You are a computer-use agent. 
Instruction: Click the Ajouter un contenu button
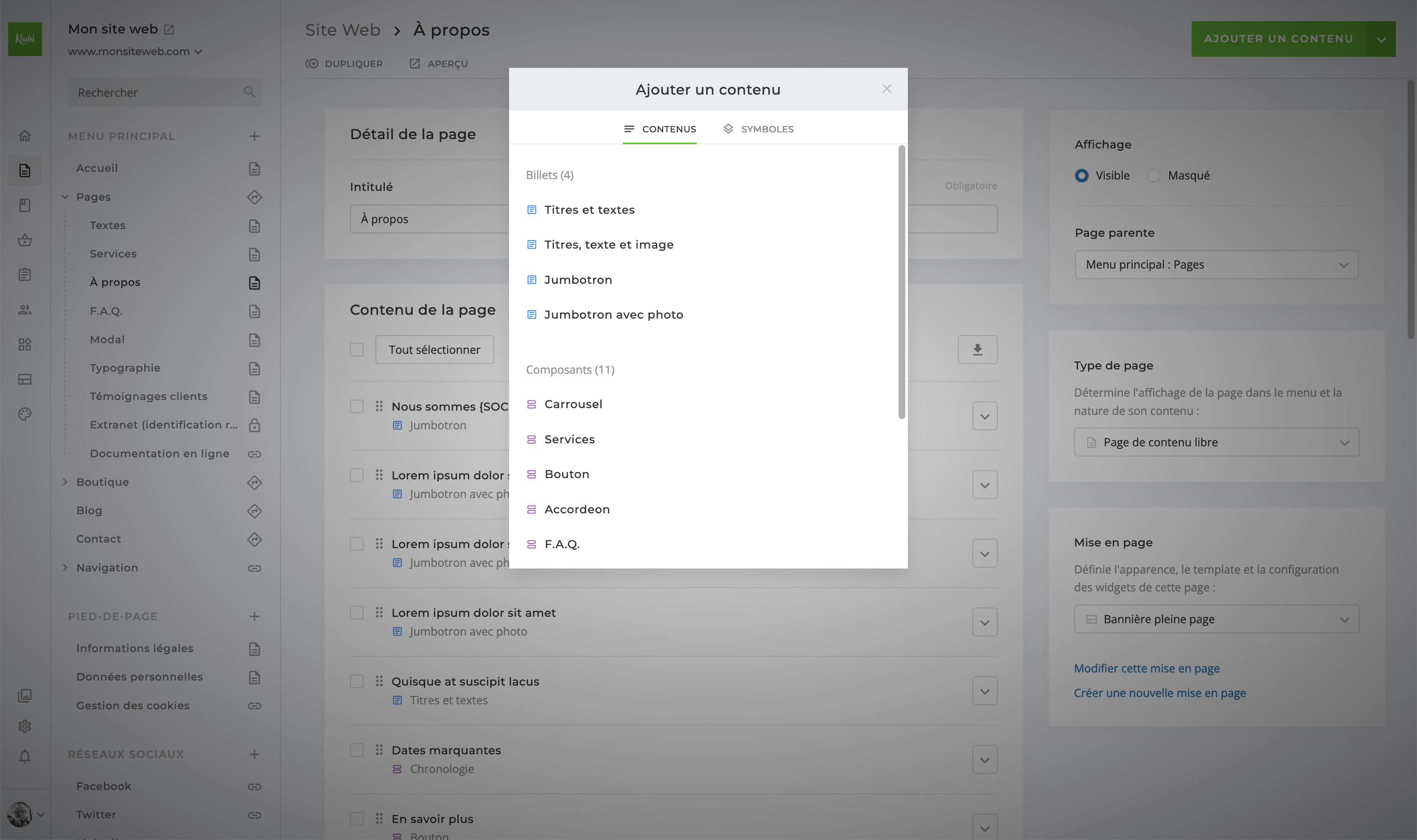click(x=1279, y=39)
